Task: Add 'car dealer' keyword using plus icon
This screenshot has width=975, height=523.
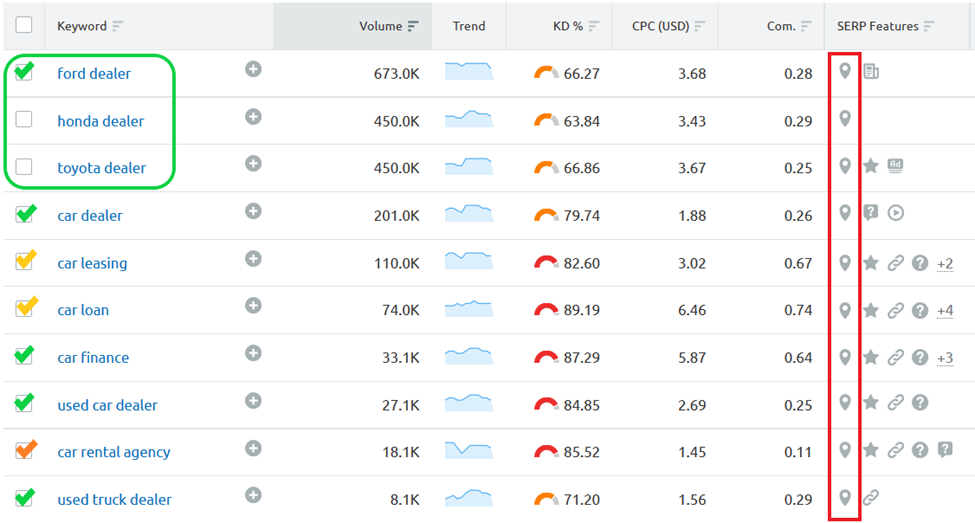Action: click(252, 211)
